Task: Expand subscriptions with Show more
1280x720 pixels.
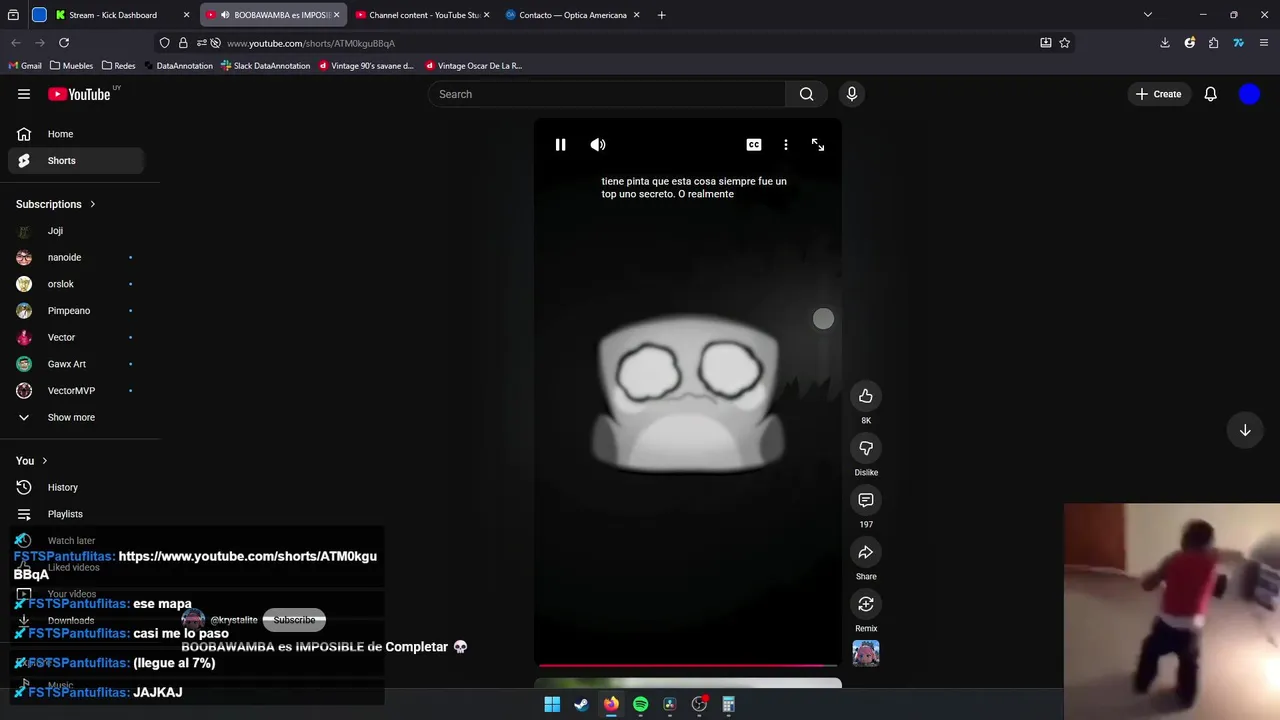Action: [x=76, y=417]
